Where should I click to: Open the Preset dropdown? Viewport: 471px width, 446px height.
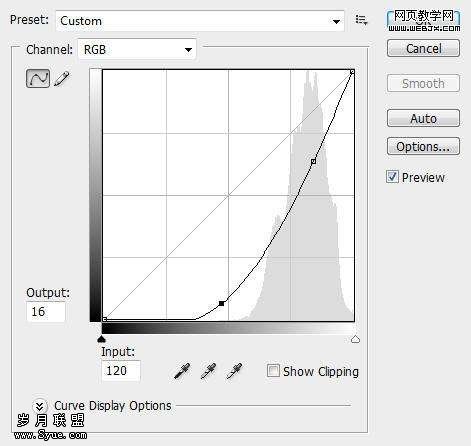200,21
